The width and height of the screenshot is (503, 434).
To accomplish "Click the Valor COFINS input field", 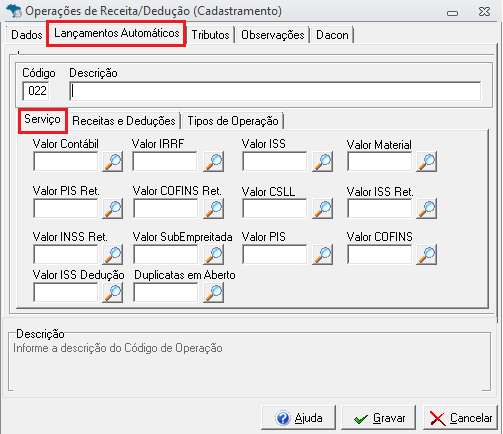I will click(379, 255).
